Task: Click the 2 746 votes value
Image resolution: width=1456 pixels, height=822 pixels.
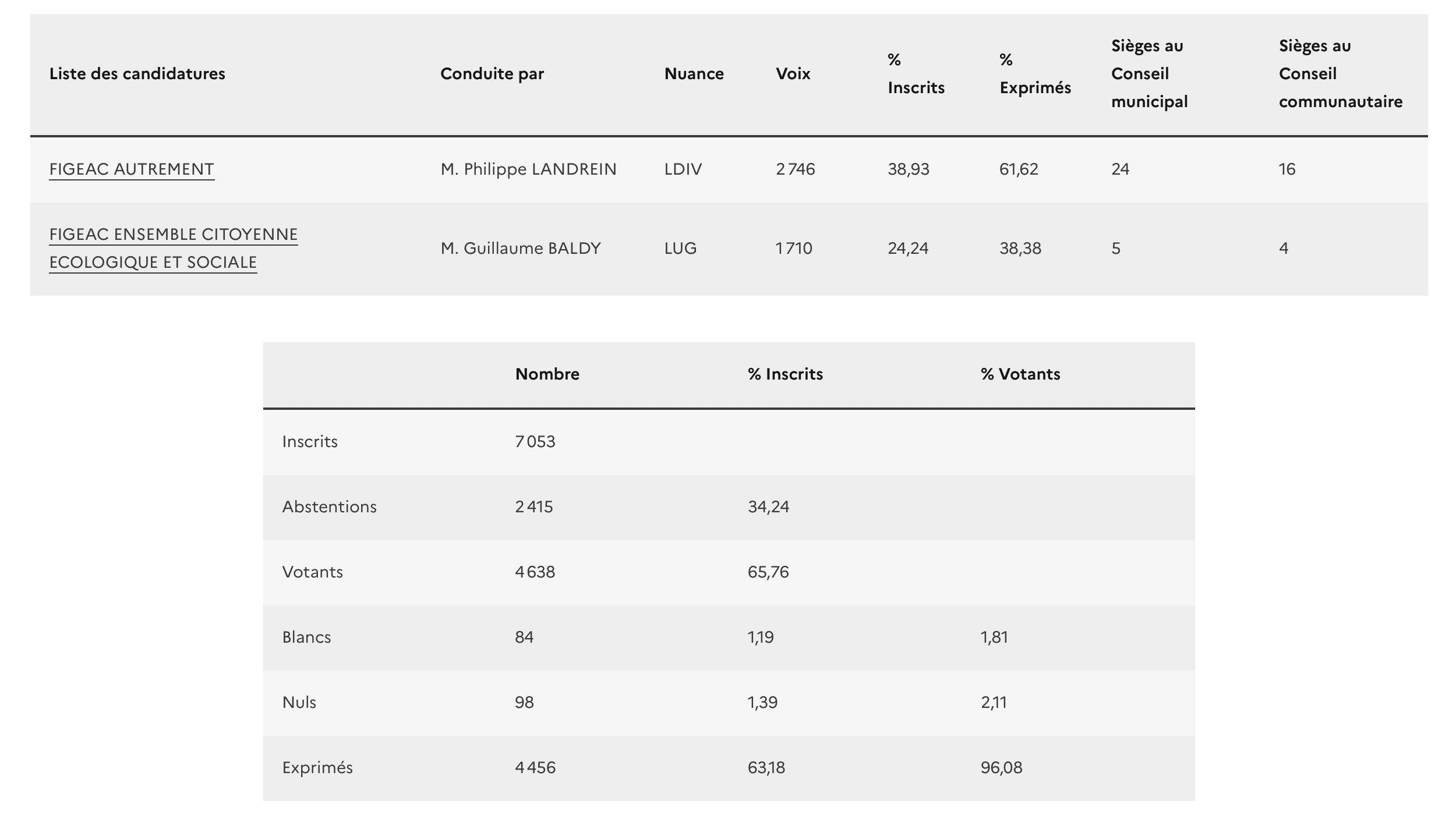Action: coord(795,169)
